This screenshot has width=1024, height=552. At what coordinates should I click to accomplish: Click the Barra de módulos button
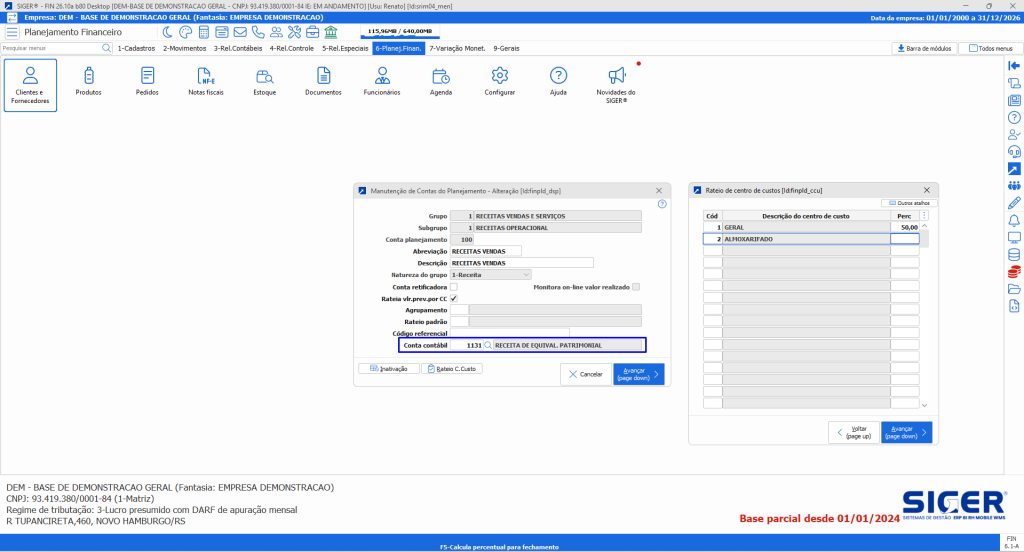[x=924, y=48]
